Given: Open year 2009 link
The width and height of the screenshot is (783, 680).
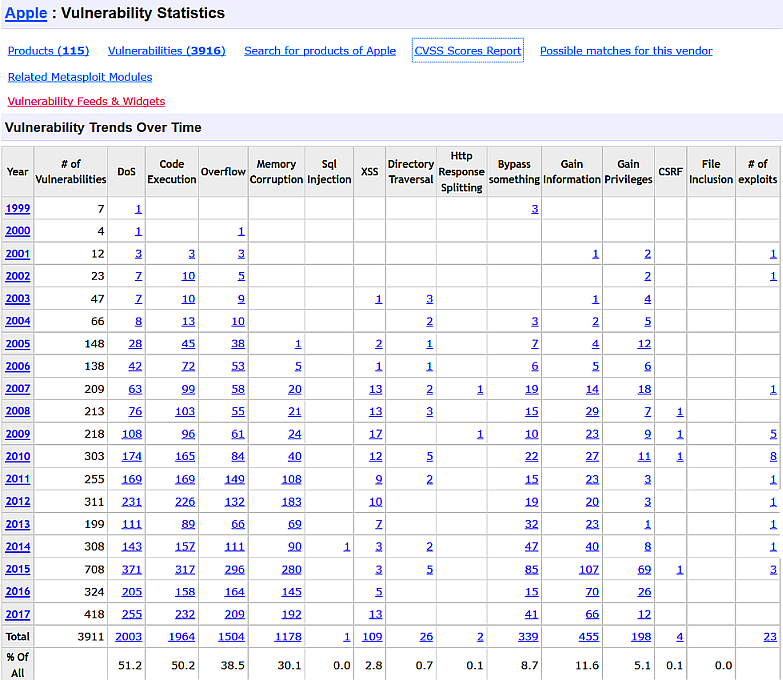Looking at the screenshot, I should click(18, 434).
